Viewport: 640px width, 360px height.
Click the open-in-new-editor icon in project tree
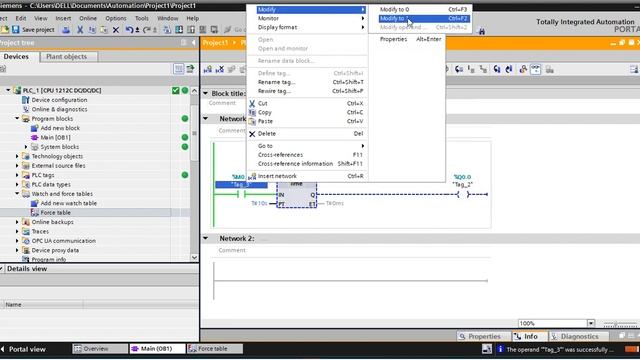[x=190, y=69]
